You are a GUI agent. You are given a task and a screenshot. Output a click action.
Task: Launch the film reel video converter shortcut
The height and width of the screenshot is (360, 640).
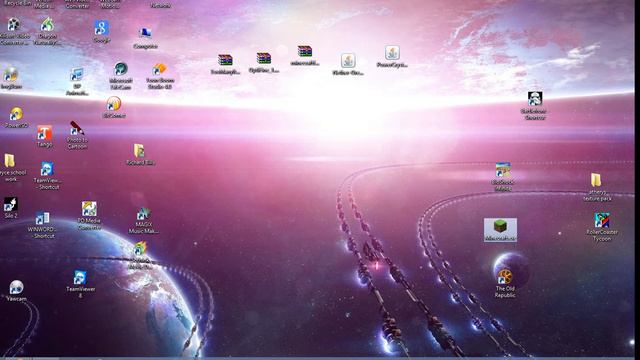click(x=13, y=24)
